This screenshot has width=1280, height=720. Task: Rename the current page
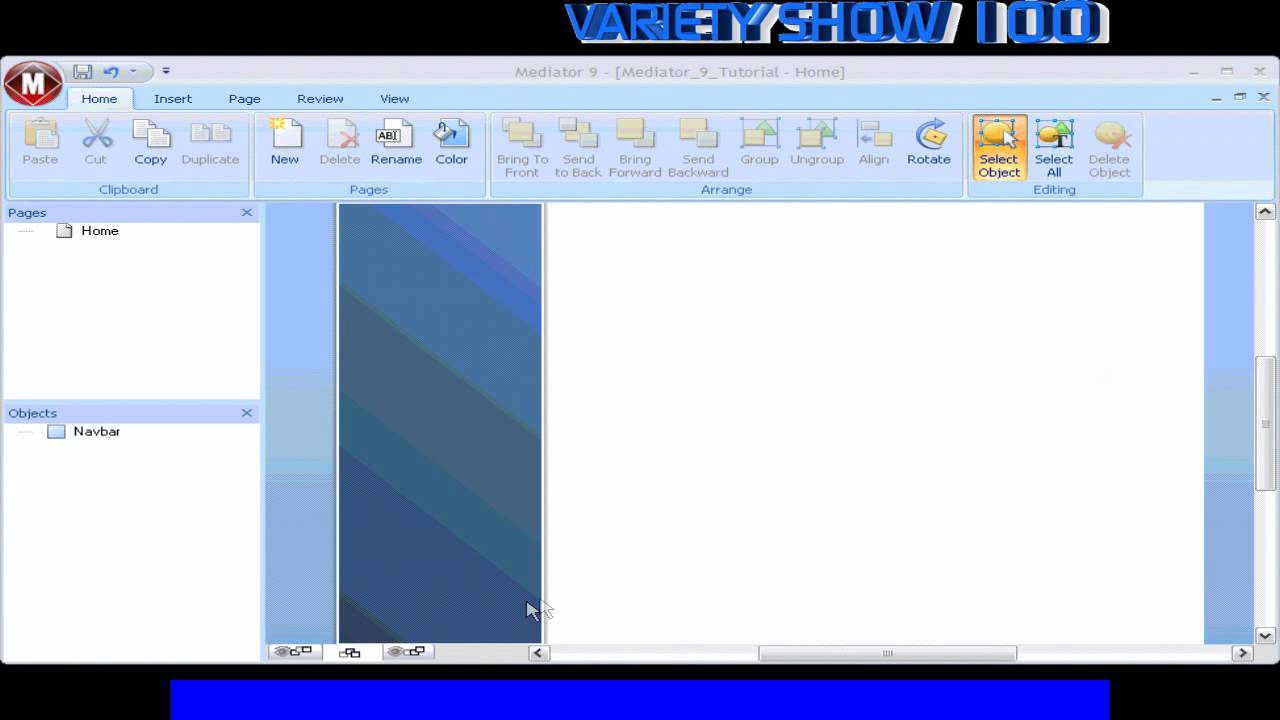click(x=396, y=143)
